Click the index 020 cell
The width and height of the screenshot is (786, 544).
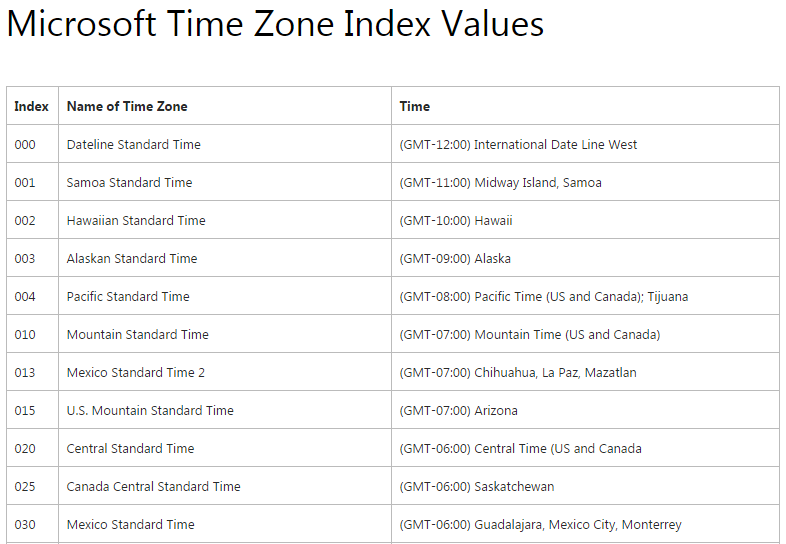25,448
